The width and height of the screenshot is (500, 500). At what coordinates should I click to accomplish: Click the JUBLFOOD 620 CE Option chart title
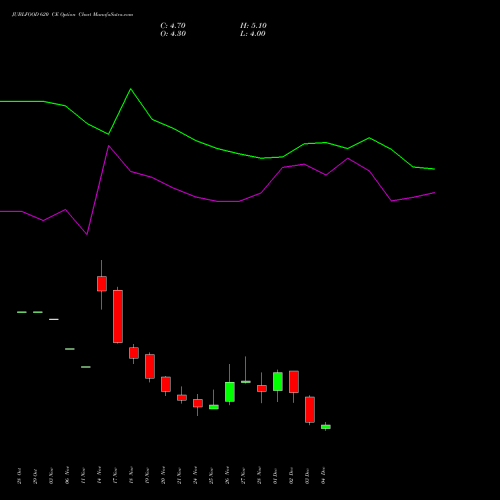(72, 15)
